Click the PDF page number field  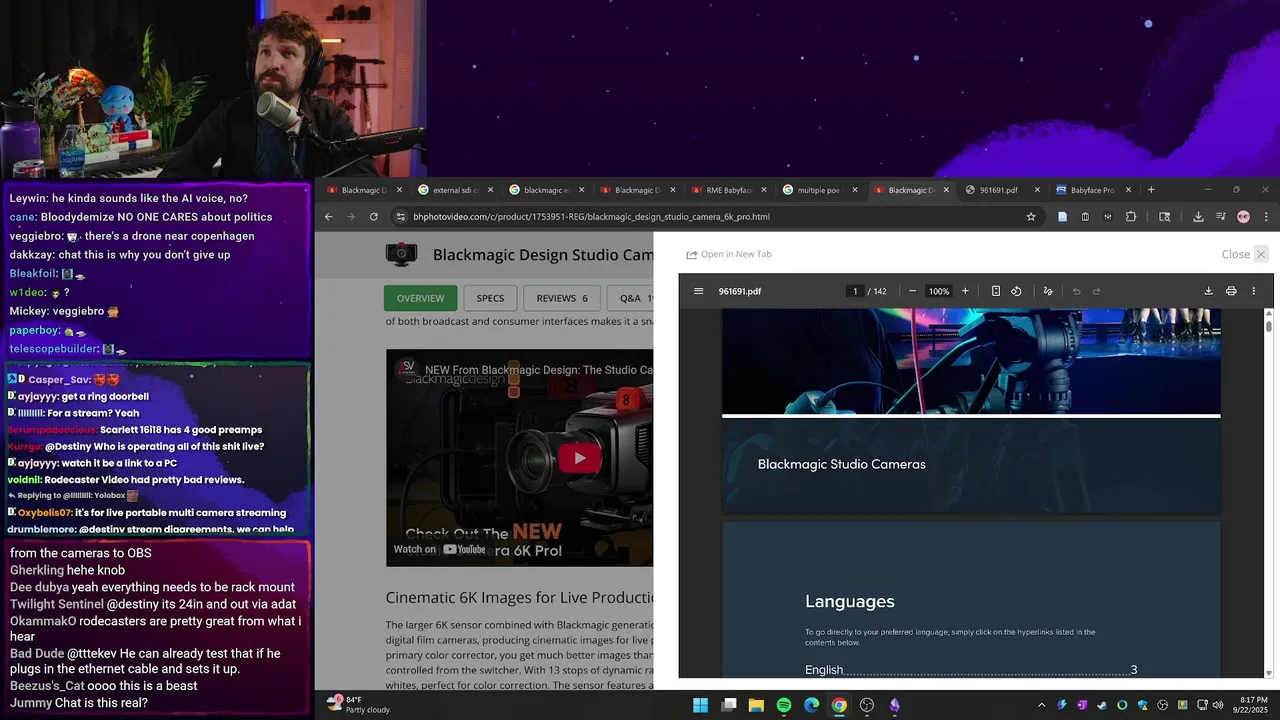coord(855,291)
